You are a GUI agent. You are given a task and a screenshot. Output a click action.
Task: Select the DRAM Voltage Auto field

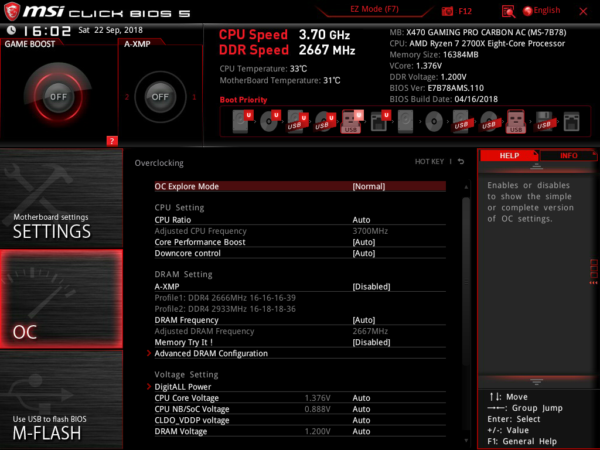[300, 431]
